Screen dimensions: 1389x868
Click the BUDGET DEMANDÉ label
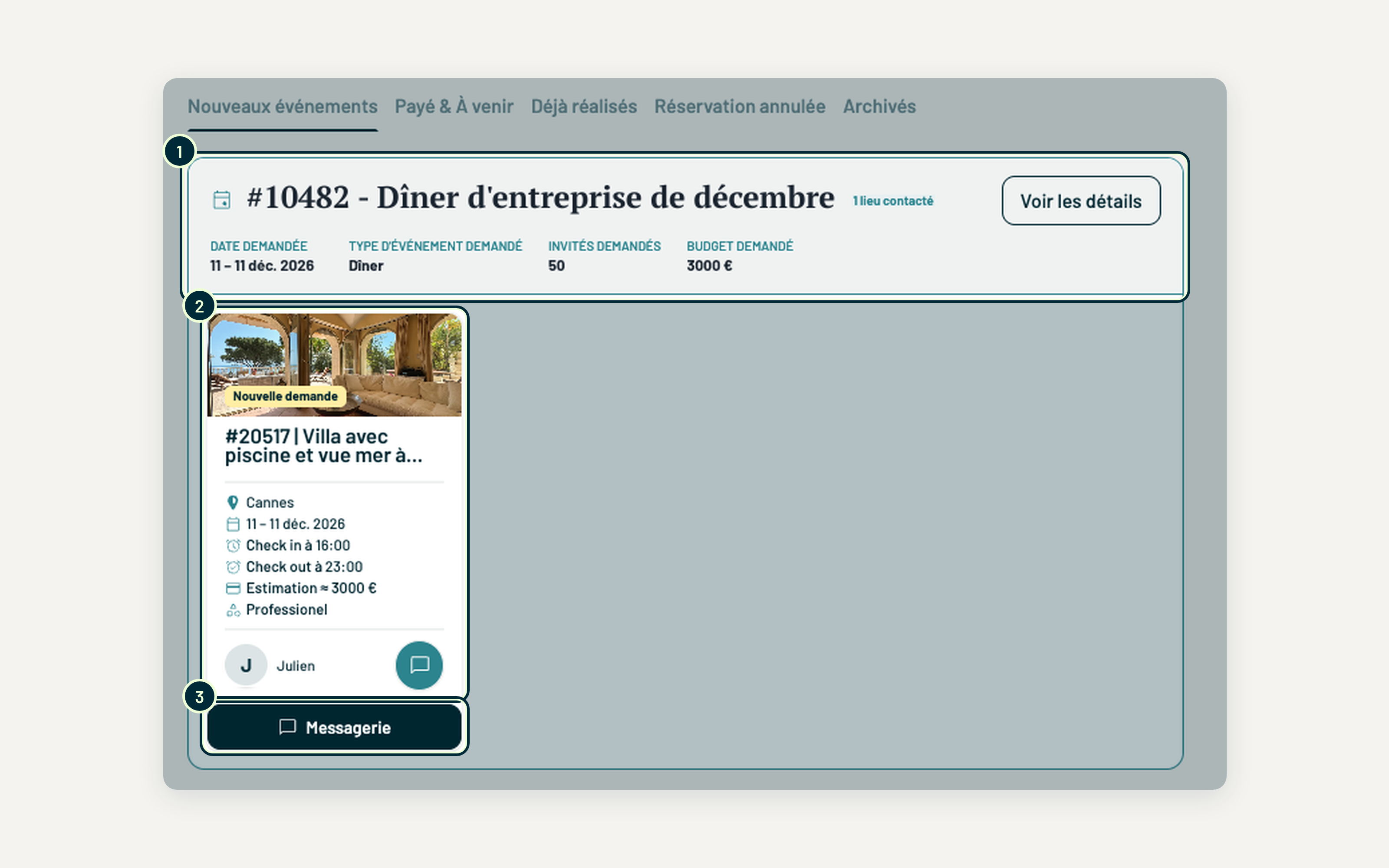(x=740, y=246)
